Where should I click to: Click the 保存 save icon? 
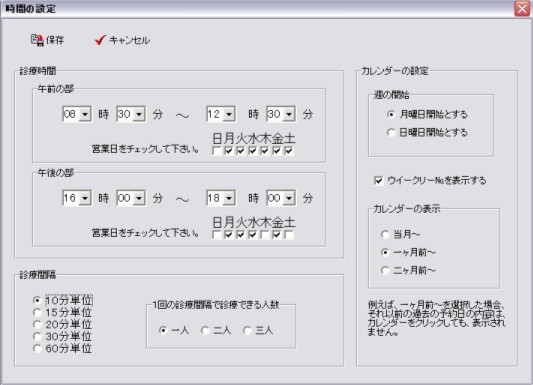tap(37, 40)
